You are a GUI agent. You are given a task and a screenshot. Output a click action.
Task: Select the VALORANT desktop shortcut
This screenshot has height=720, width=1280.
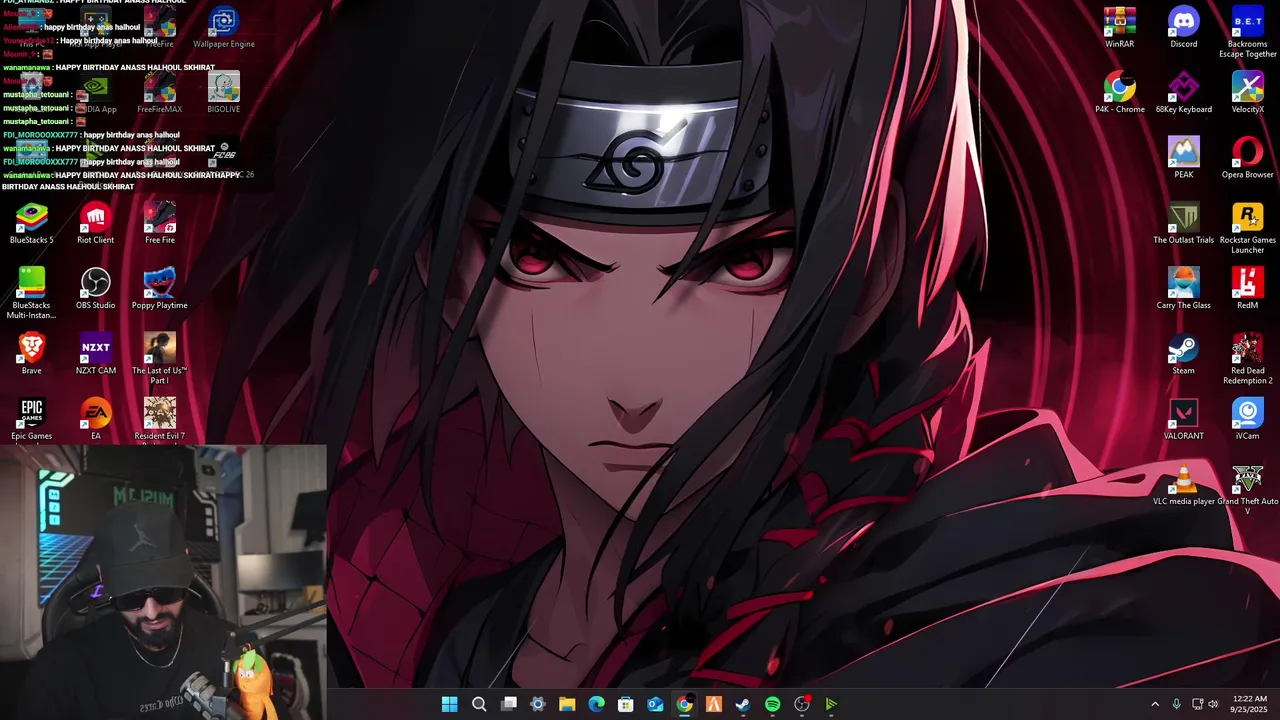(x=1183, y=419)
